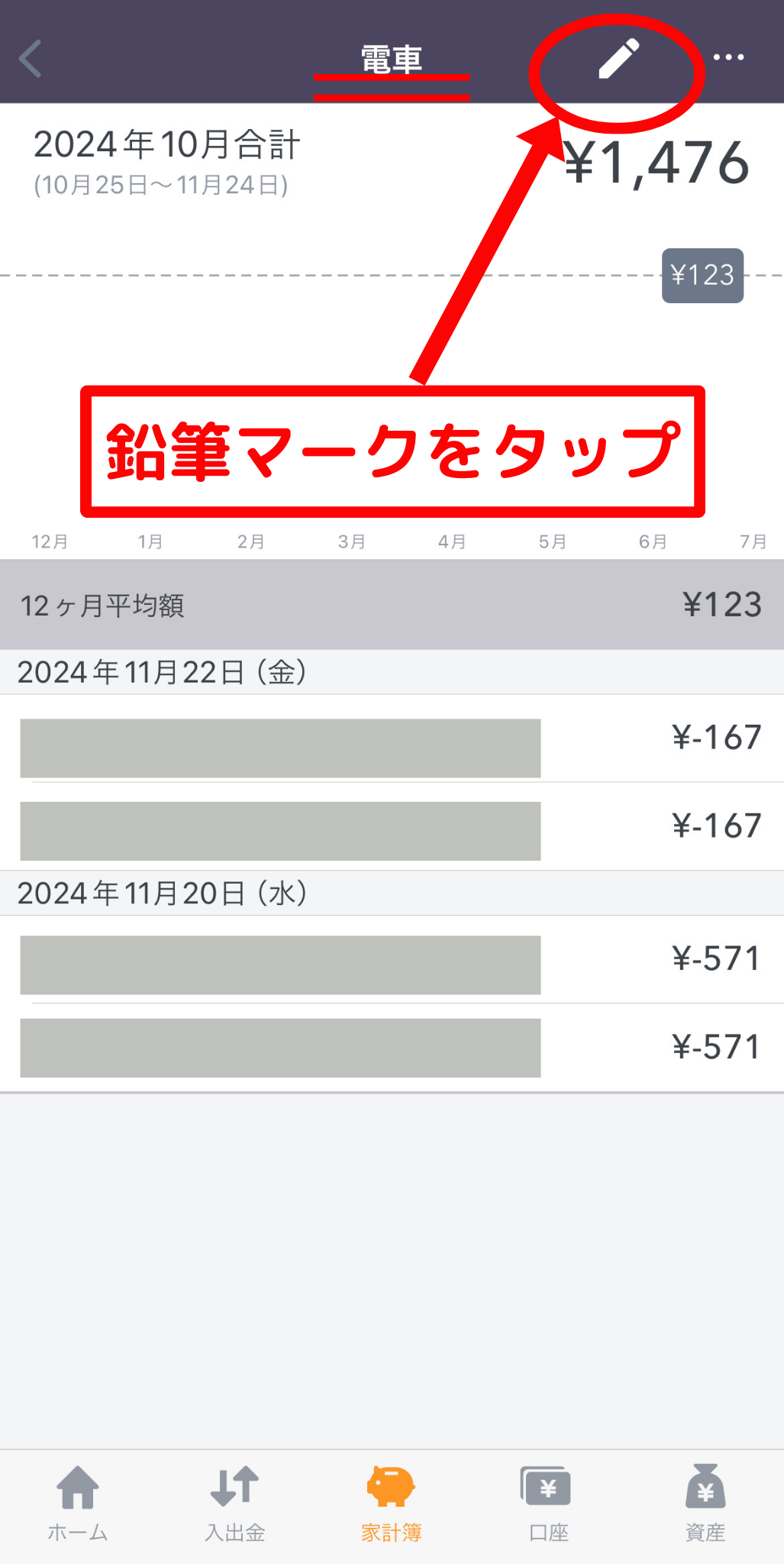Go back with the left chevron
The height and width of the screenshot is (1564, 784).
pos(31,59)
